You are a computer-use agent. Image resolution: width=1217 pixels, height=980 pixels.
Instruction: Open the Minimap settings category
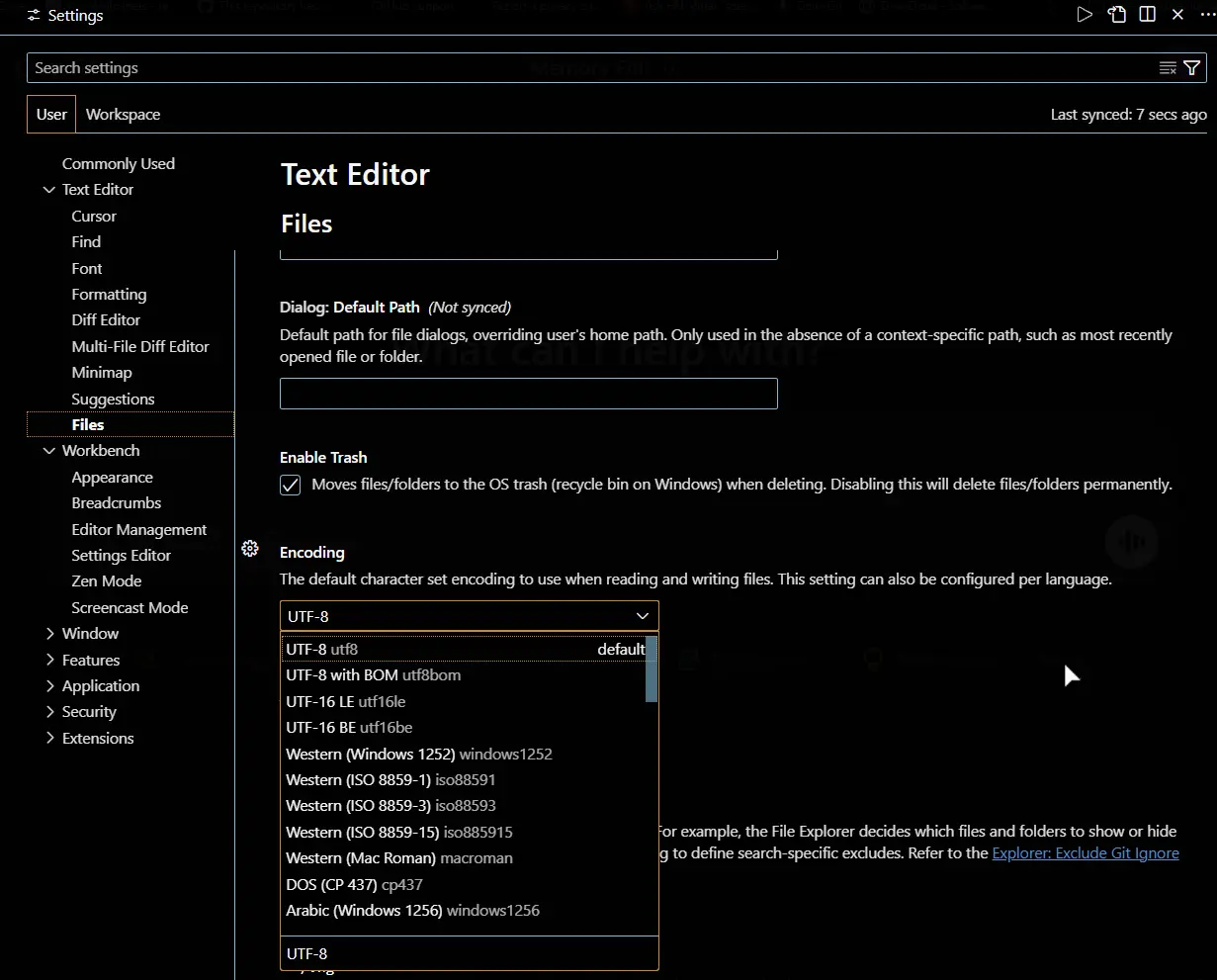pos(102,373)
